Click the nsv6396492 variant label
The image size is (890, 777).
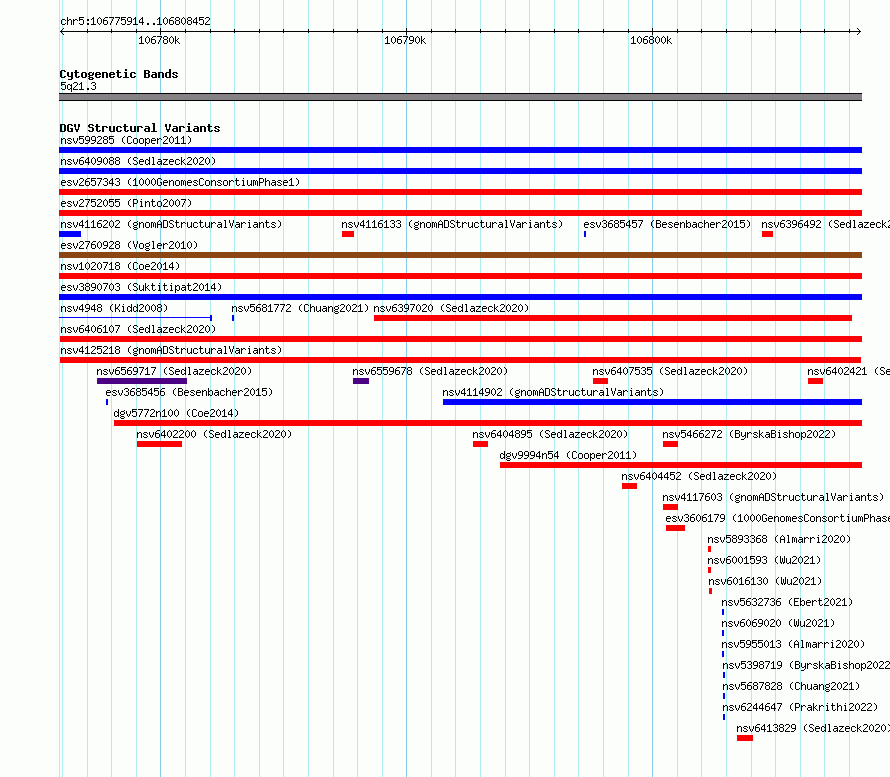coord(825,224)
